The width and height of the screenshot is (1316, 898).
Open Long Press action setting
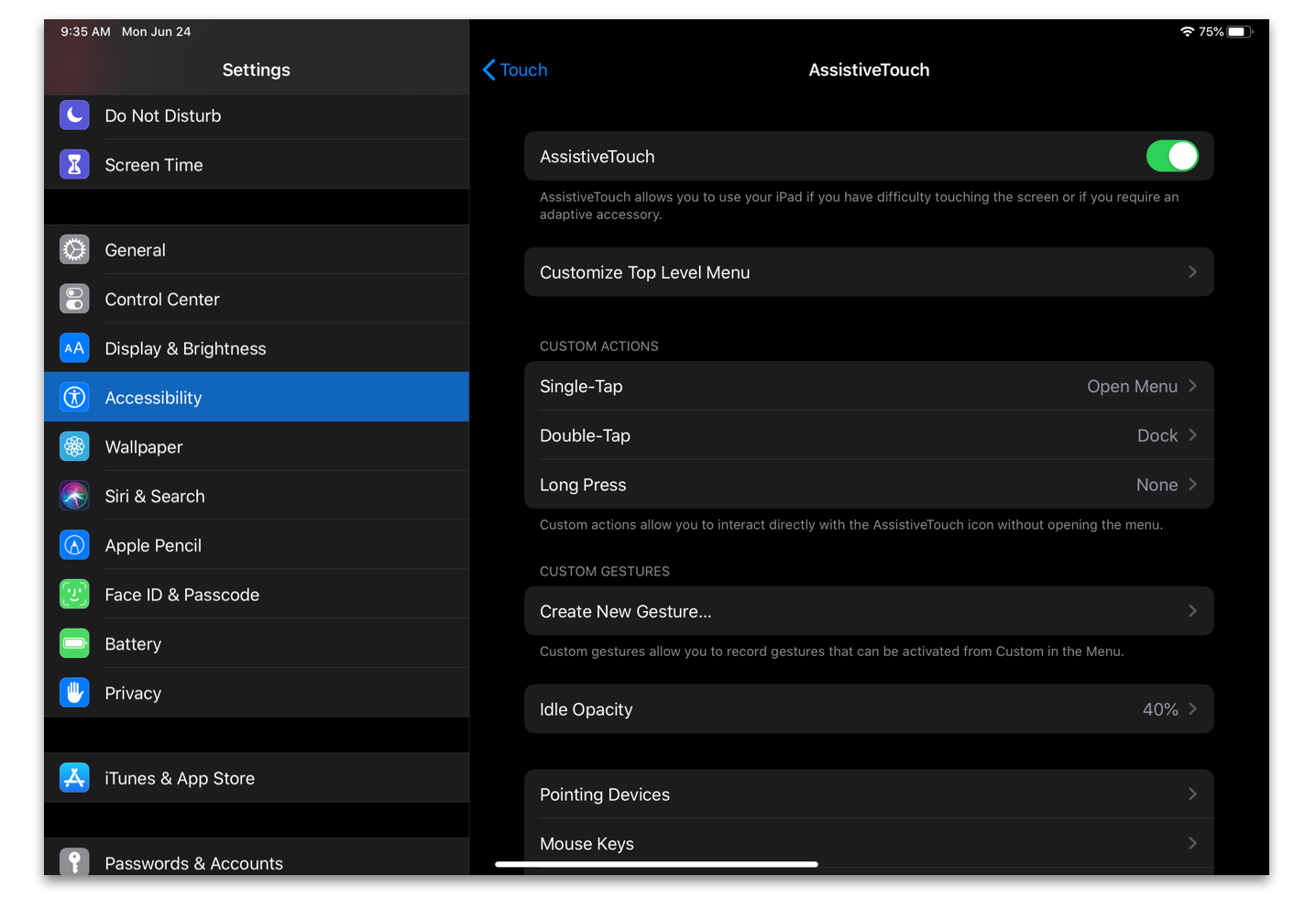(868, 485)
